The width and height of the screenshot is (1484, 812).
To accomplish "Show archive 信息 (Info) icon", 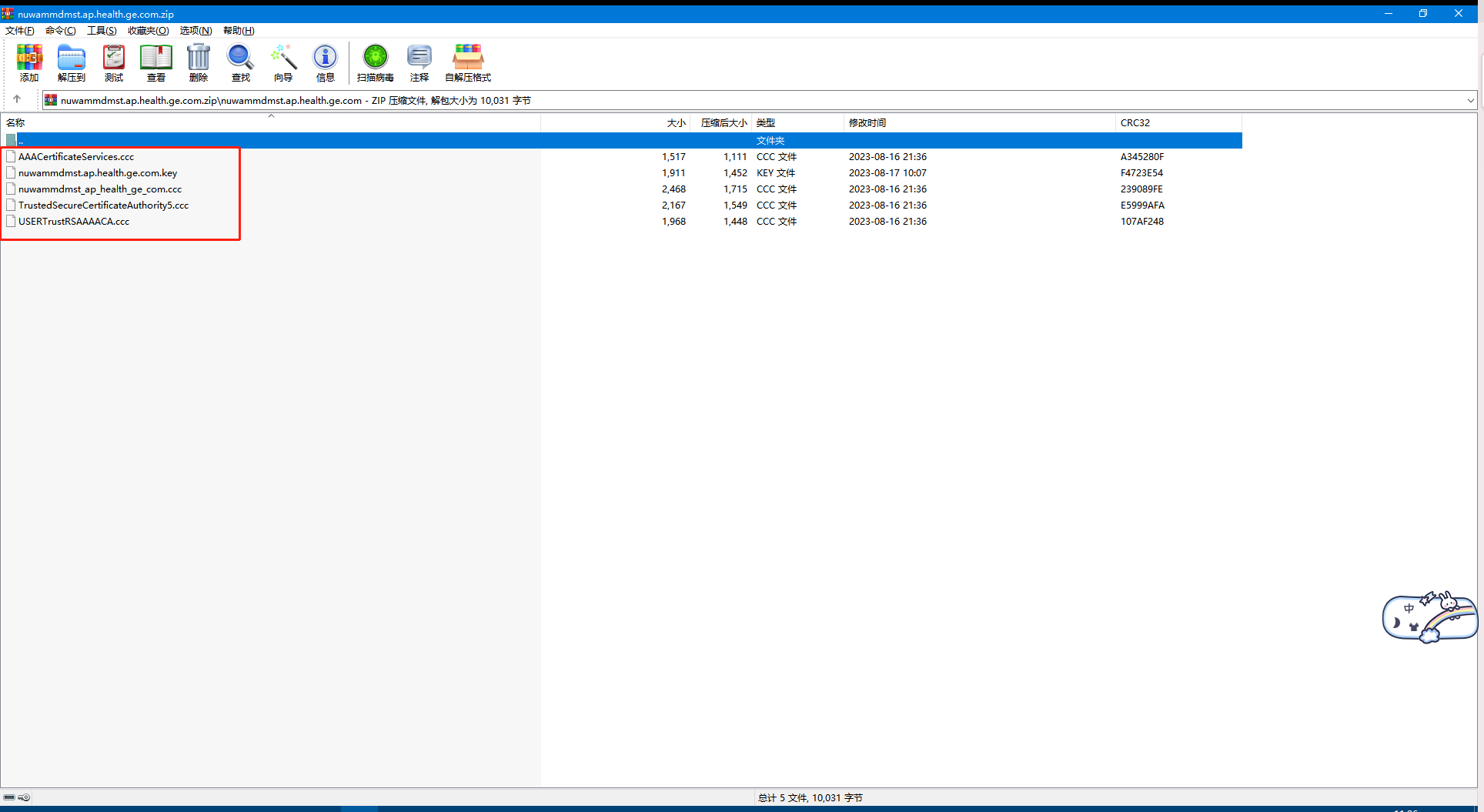I will click(326, 62).
